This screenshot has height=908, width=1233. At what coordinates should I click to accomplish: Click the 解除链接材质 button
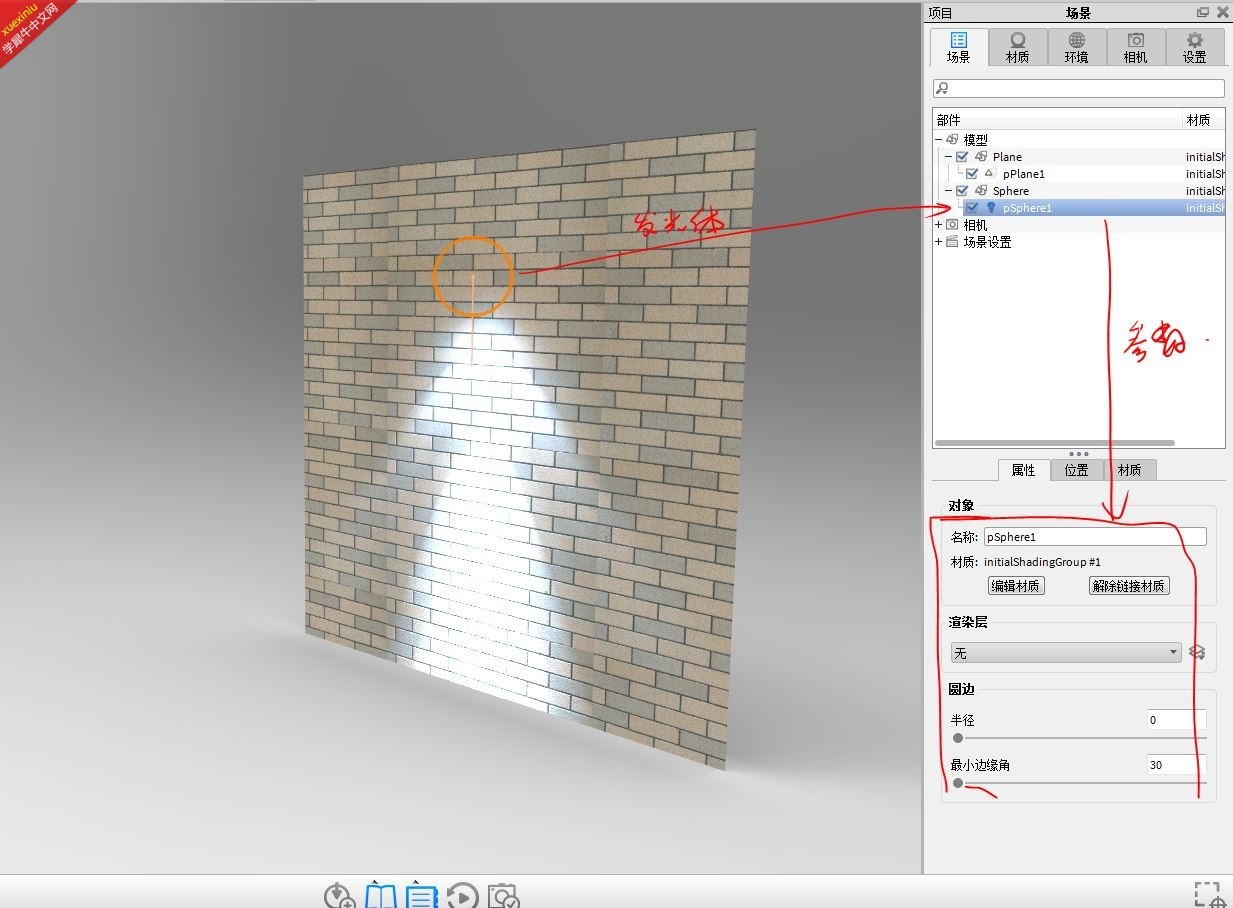1129,586
